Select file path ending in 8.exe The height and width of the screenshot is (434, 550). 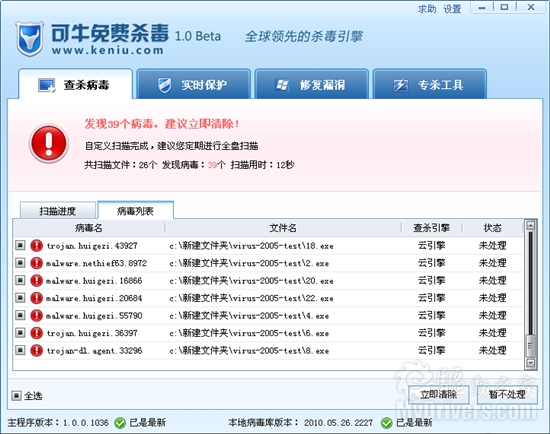point(249,350)
